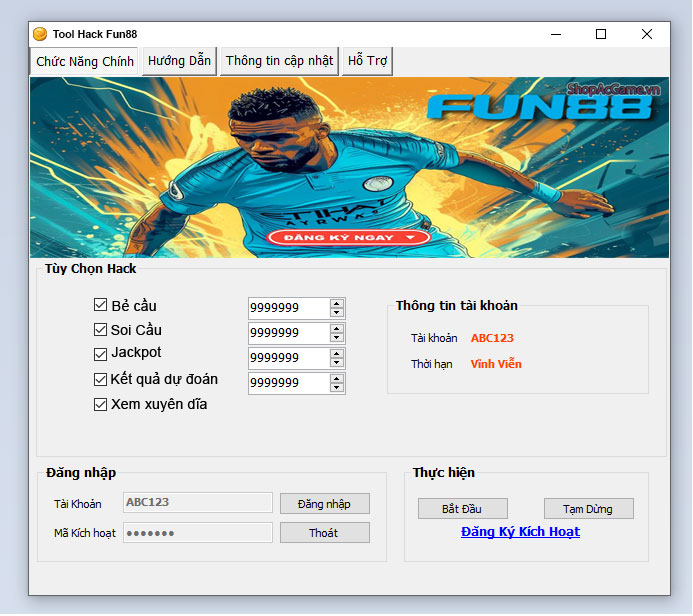Close the Tool Hack Fun88 window
The height and width of the screenshot is (616, 693).
pos(647,34)
